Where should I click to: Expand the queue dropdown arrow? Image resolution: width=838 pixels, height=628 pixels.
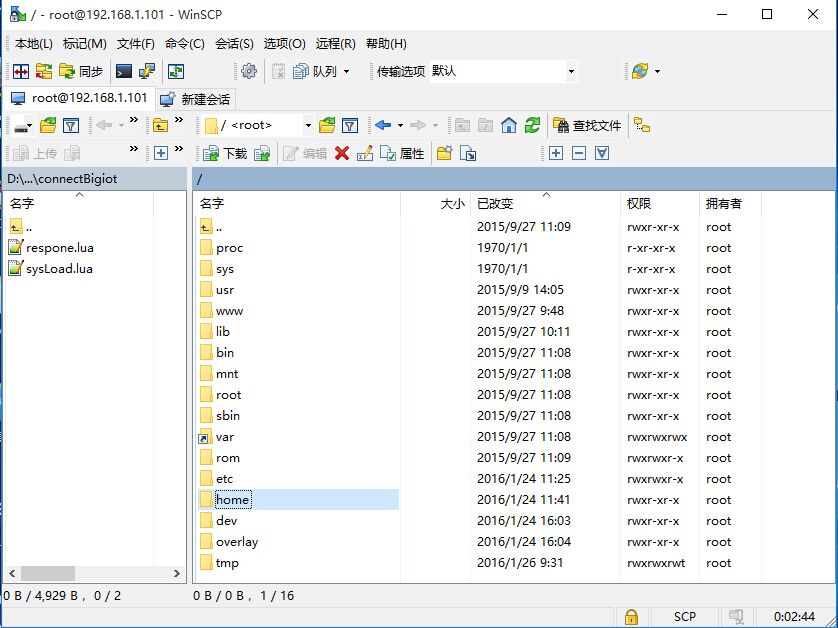point(346,71)
